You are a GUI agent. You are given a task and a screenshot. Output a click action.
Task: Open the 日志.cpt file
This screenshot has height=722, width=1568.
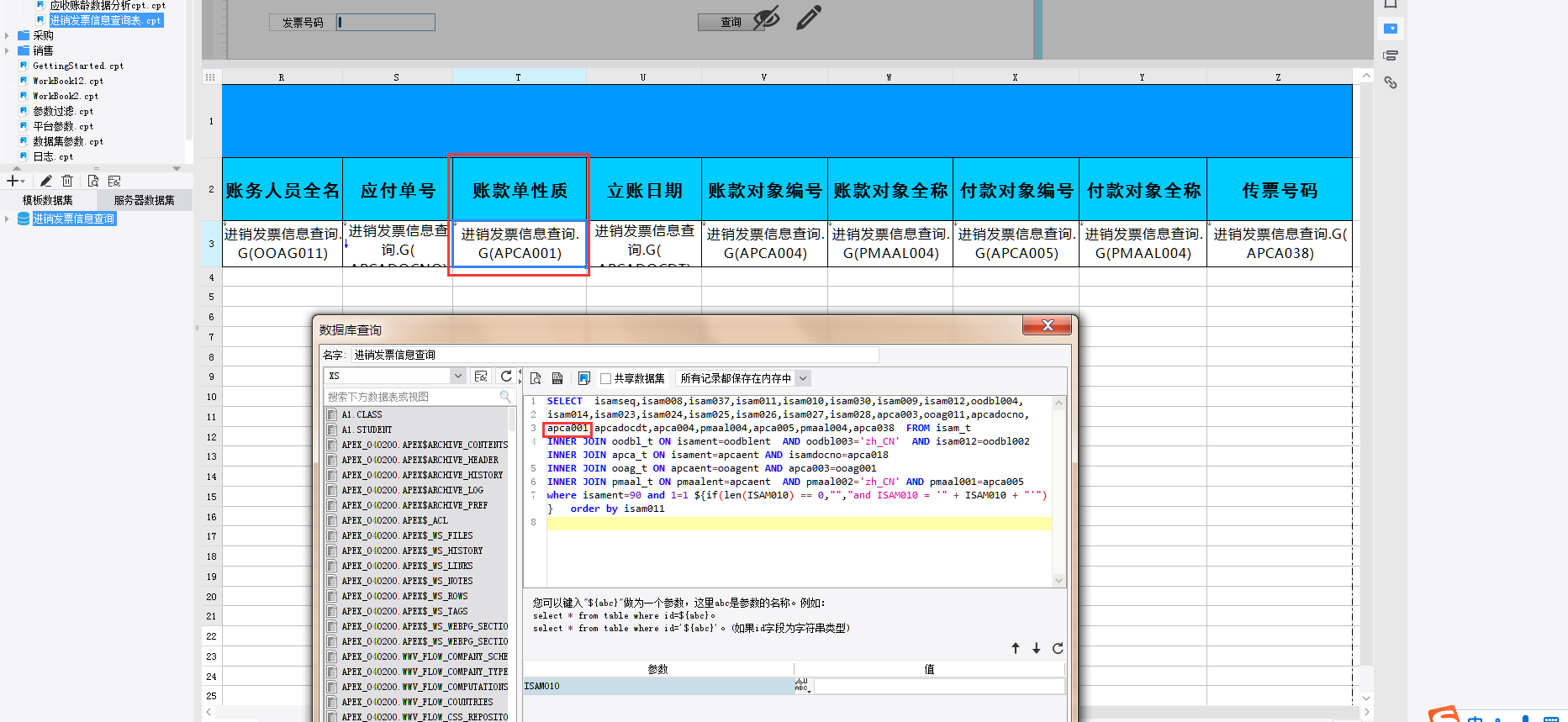click(x=53, y=156)
